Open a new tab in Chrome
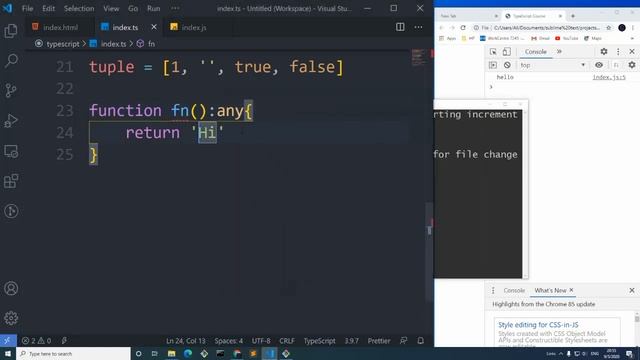The width and height of the screenshot is (640, 360). (573, 16)
